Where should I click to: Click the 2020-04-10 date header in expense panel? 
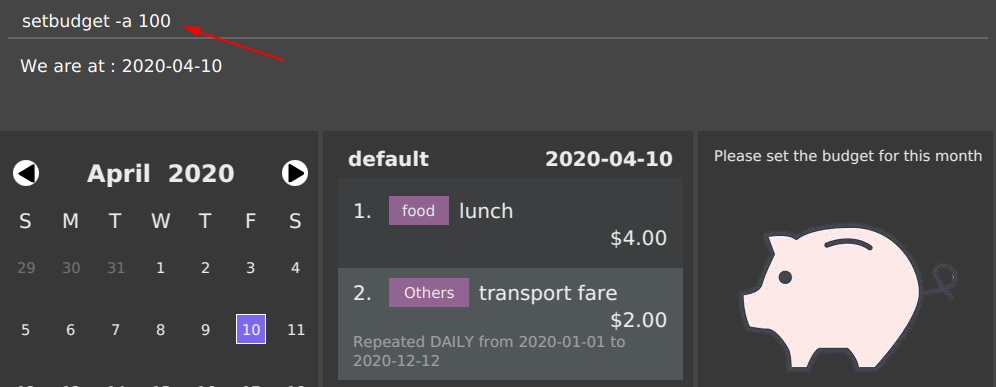(609, 159)
